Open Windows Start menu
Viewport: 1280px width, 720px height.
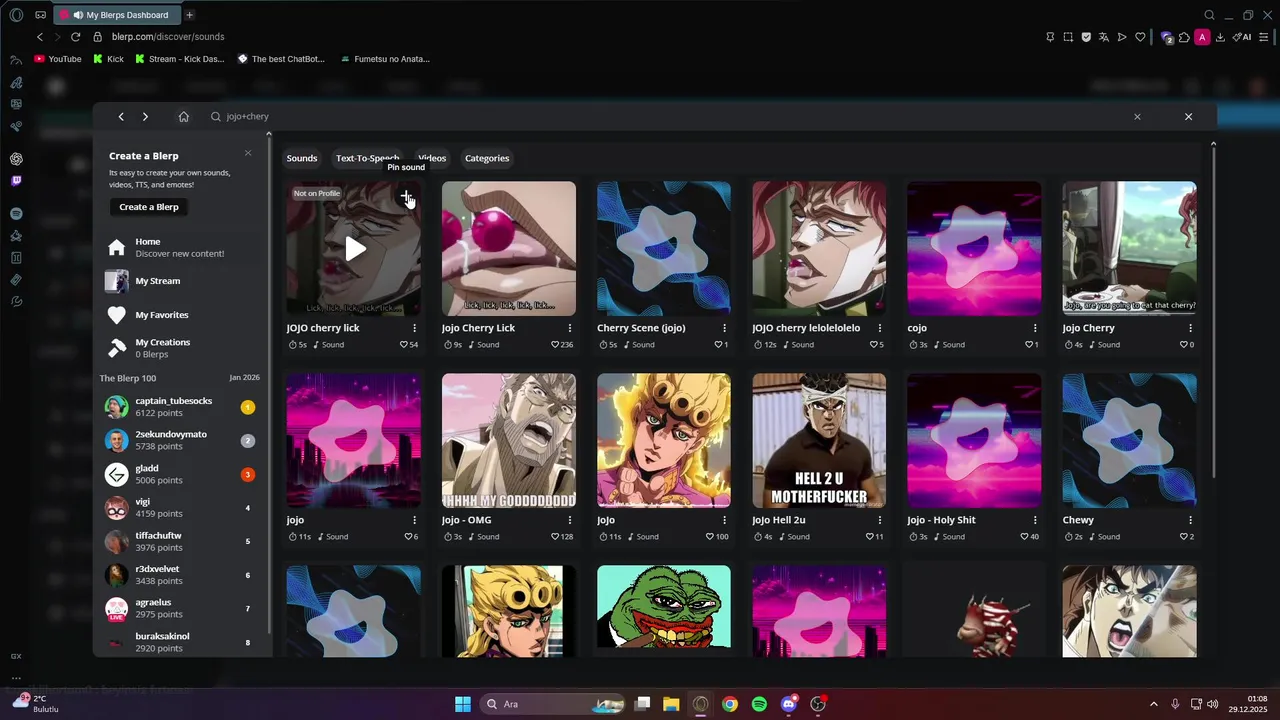pyautogui.click(x=463, y=704)
